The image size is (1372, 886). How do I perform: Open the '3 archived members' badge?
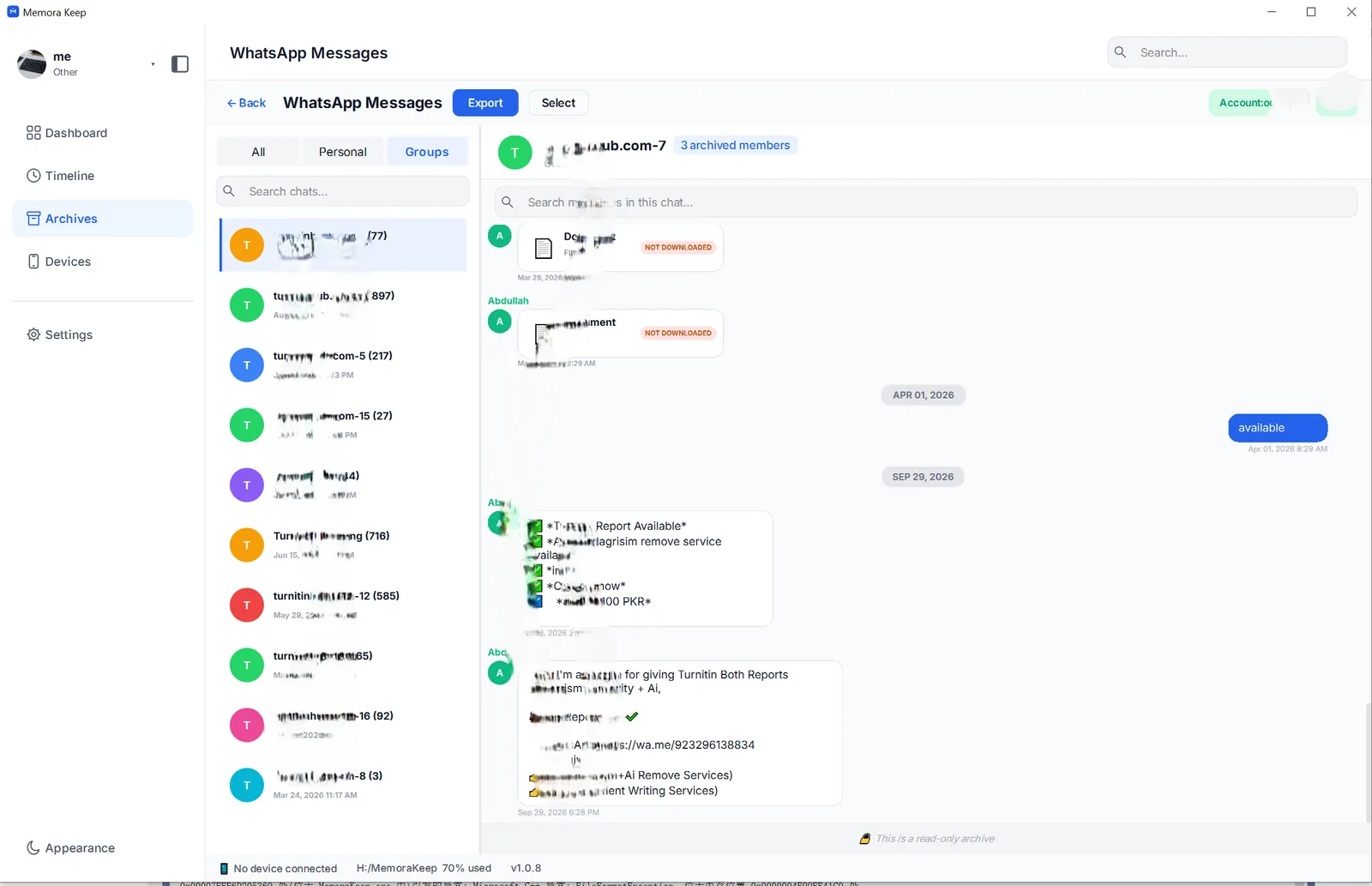point(735,146)
